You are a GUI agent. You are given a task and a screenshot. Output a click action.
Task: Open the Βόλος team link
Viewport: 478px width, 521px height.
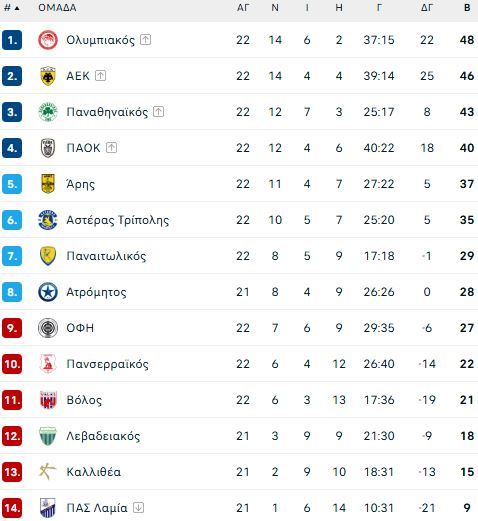(x=84, y=400)
